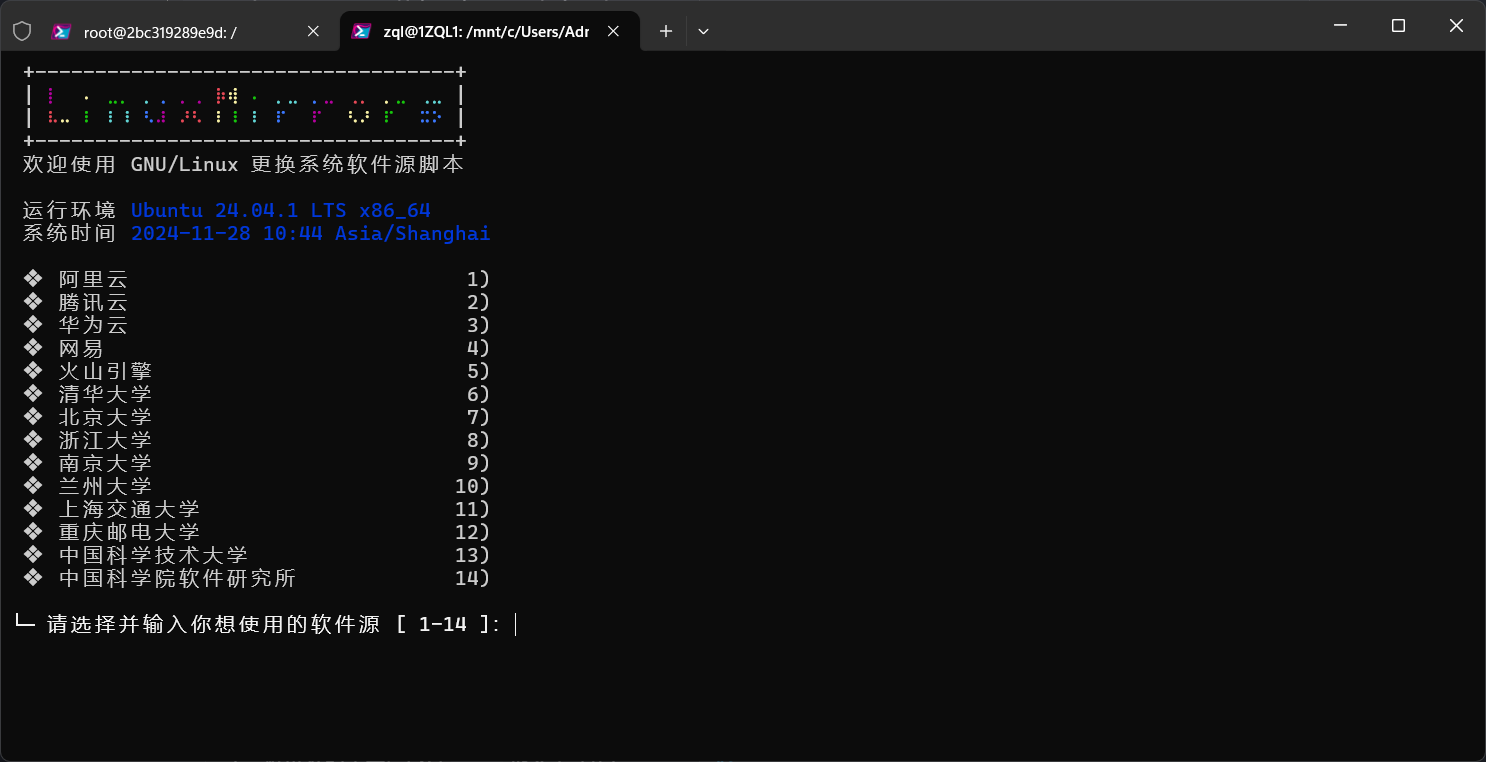
Task: Expand the new tab profile dropdown chevron
Action: pos(703,32)
